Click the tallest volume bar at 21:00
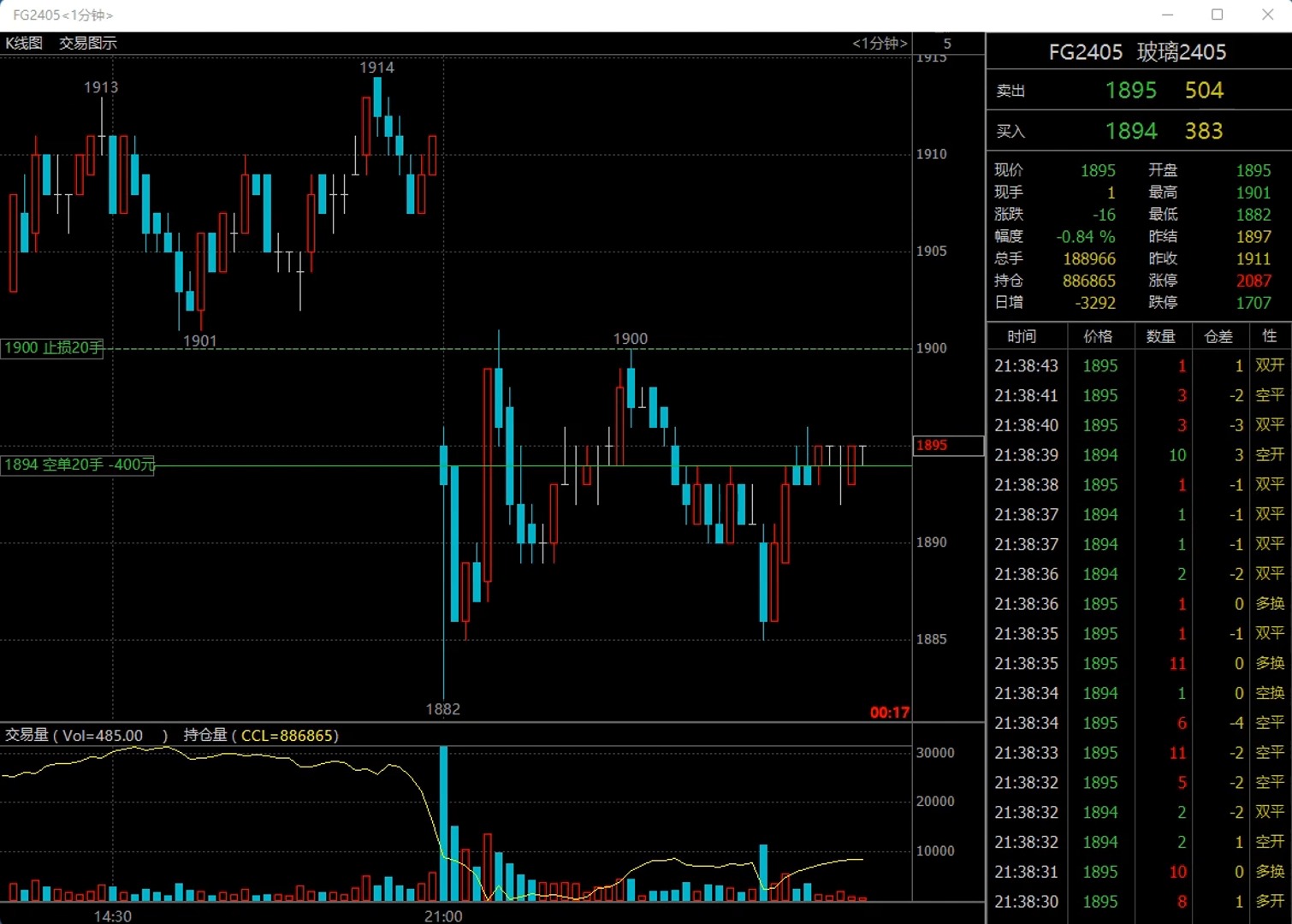1292x924 pixels. pos(443,823)
